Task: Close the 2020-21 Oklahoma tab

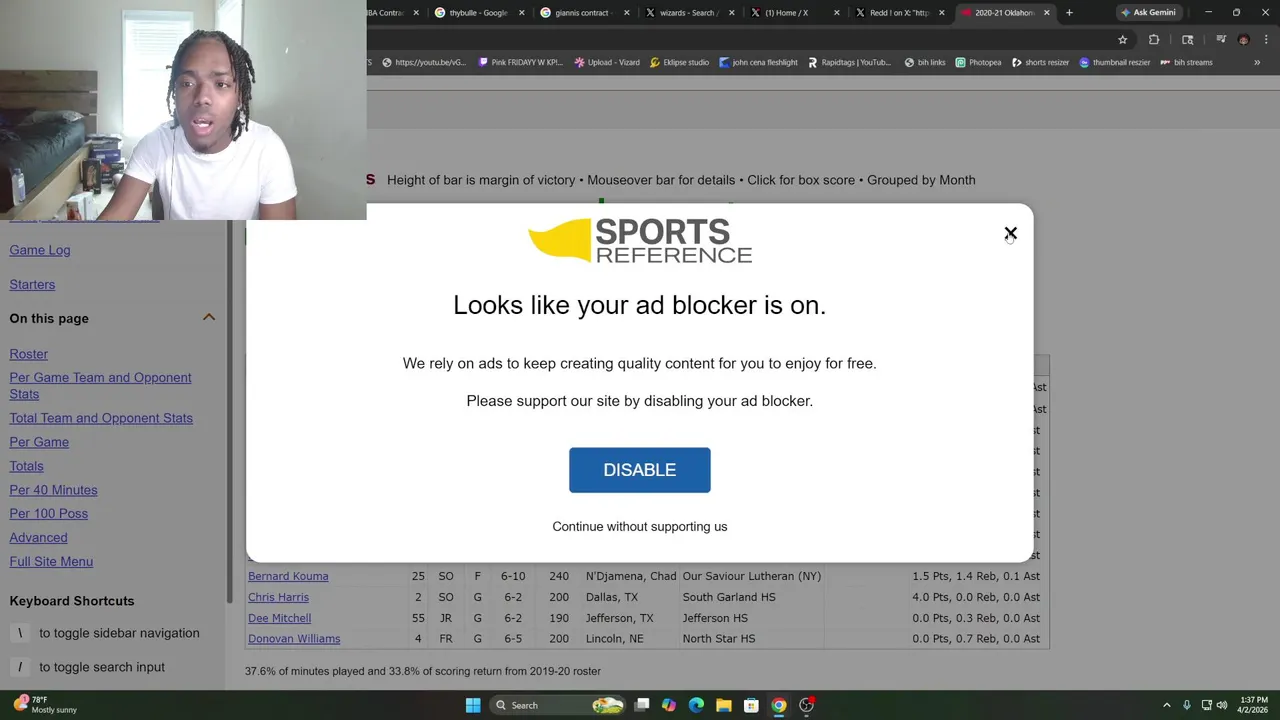Action: point(1046,12)
